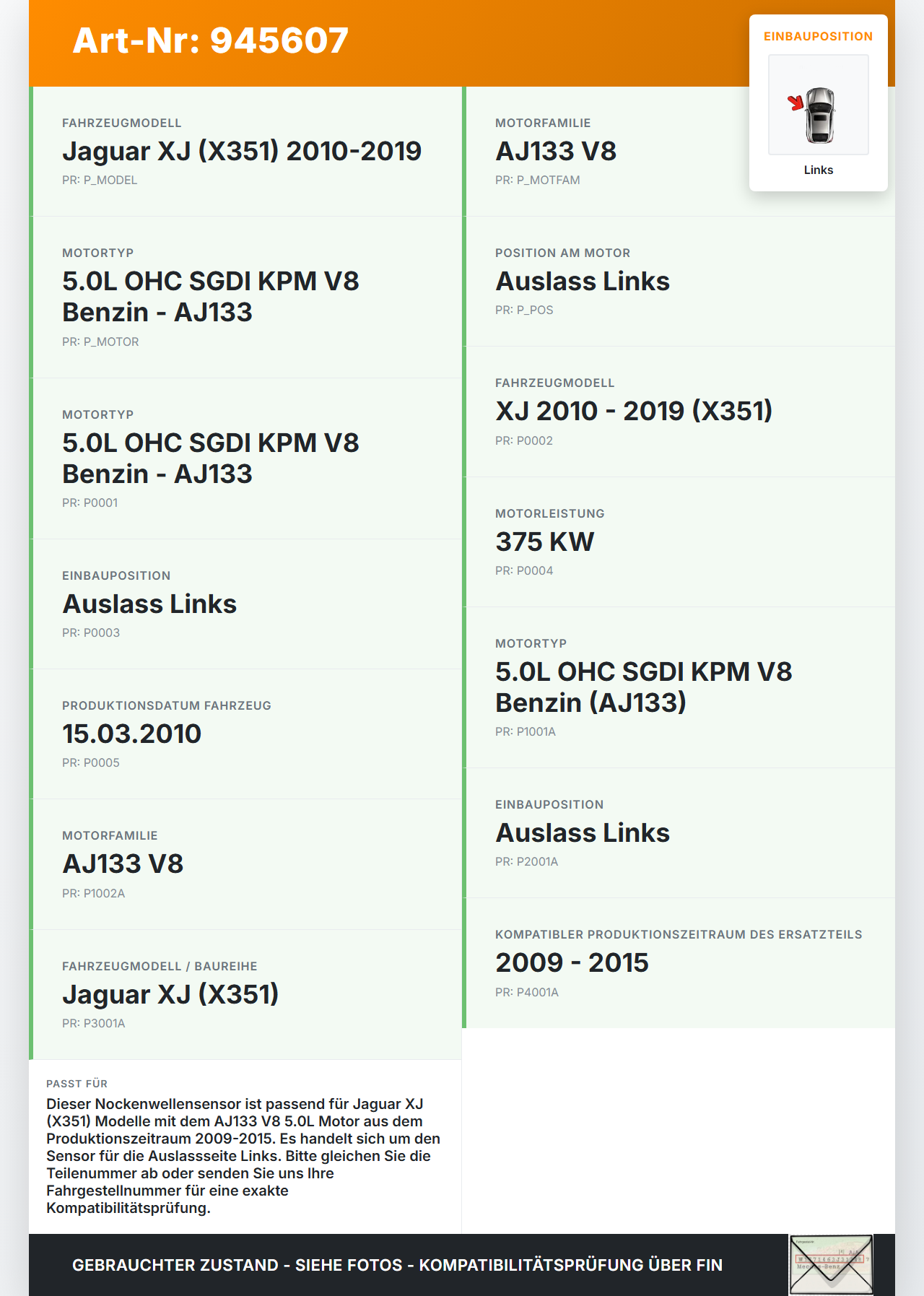Click the PR: P0003 Einbauposition card
Image resolution: width=924 pixels, height=1296 pixels.
(245, 604)
